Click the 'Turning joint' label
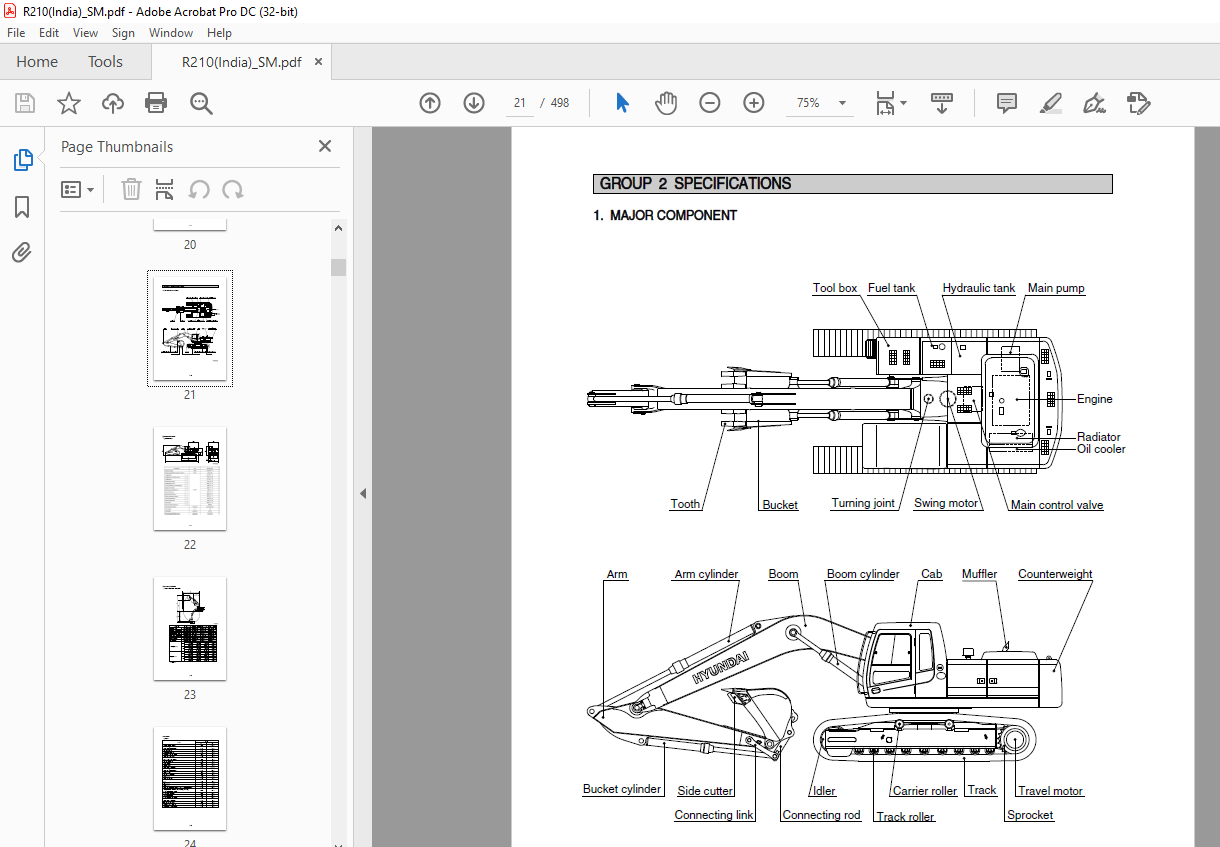Screen dimensions: 1220x847 click(863, 503)
